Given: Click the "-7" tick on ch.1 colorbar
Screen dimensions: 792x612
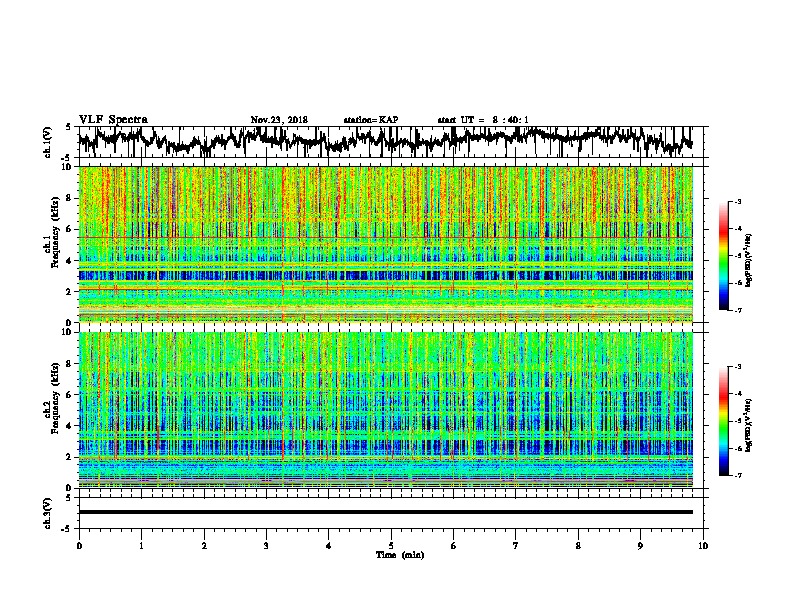Looking at the screenshot, I should click(738, 310).
